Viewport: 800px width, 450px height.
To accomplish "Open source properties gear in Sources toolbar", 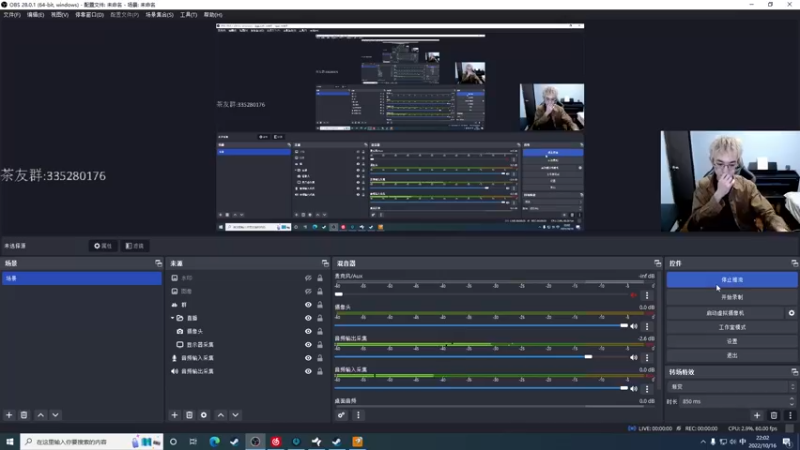I will (x=204, y=415).
